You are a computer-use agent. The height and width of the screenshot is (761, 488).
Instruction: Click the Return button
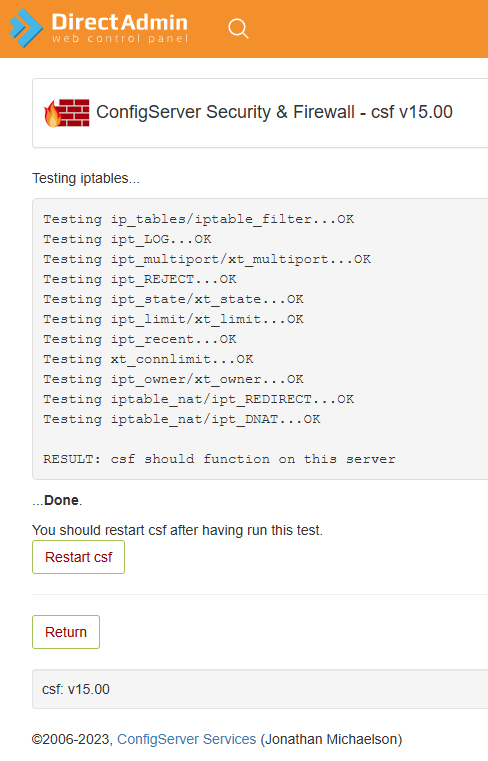pyautogui.click(x=66, y=632)
